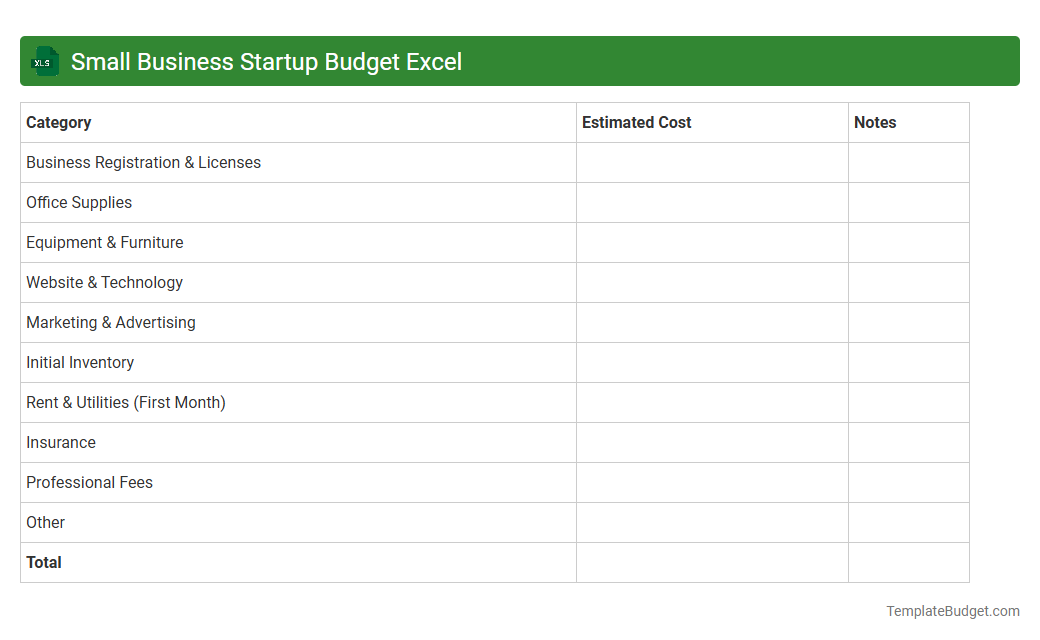
Task: Click the Rent & Utilities (First Month) row
Action: point(126,402)
